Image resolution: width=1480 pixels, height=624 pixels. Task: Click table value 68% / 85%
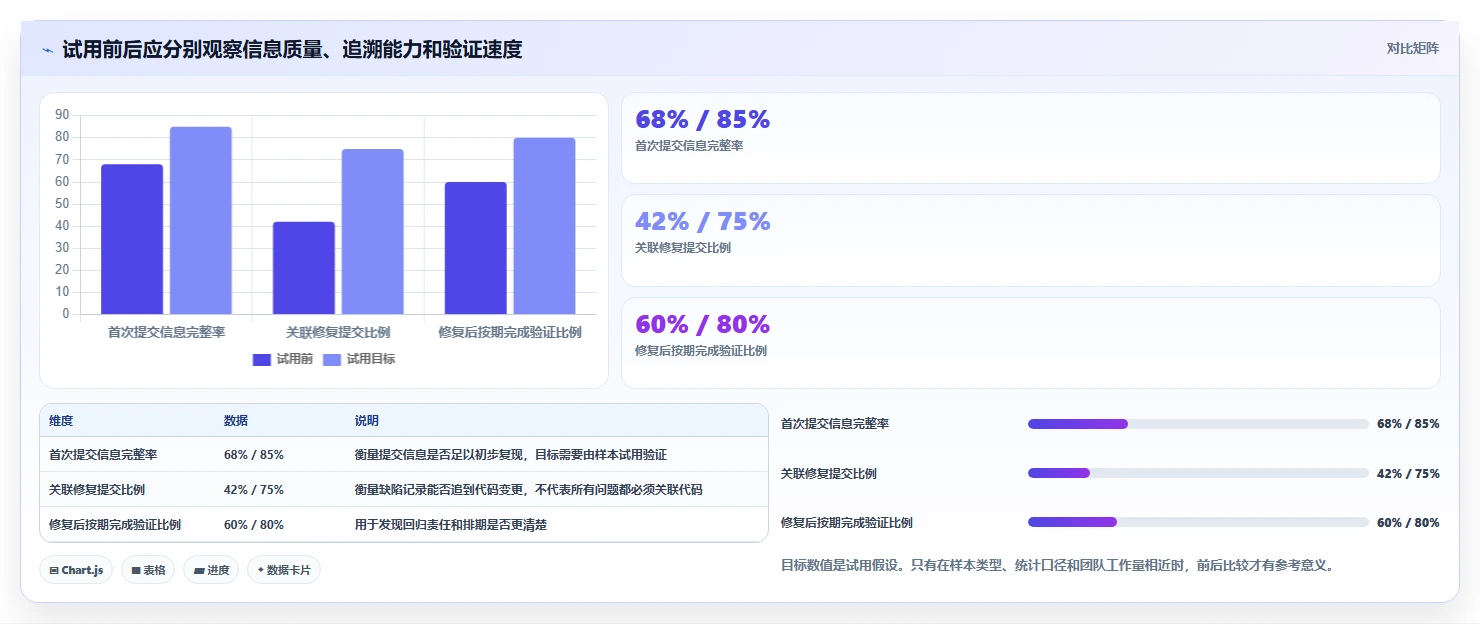point(254,455)
